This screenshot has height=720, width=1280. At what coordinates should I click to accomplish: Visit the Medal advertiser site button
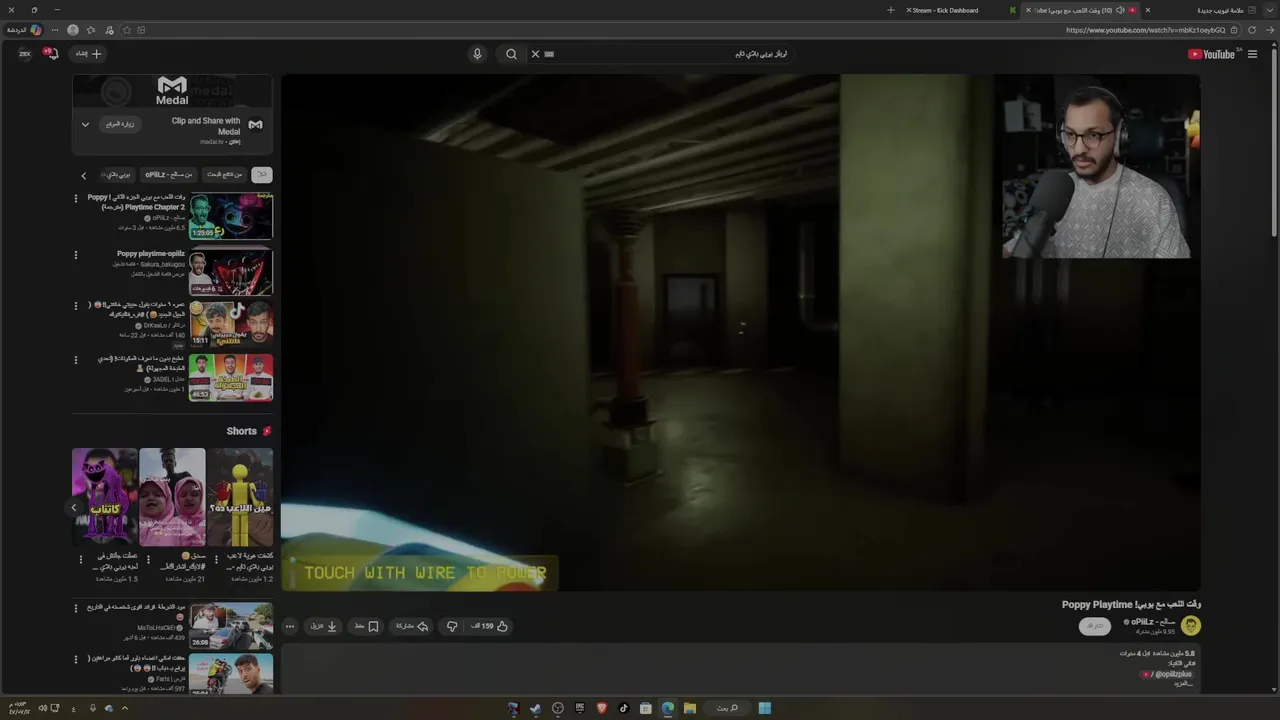(x=120, y=124)
